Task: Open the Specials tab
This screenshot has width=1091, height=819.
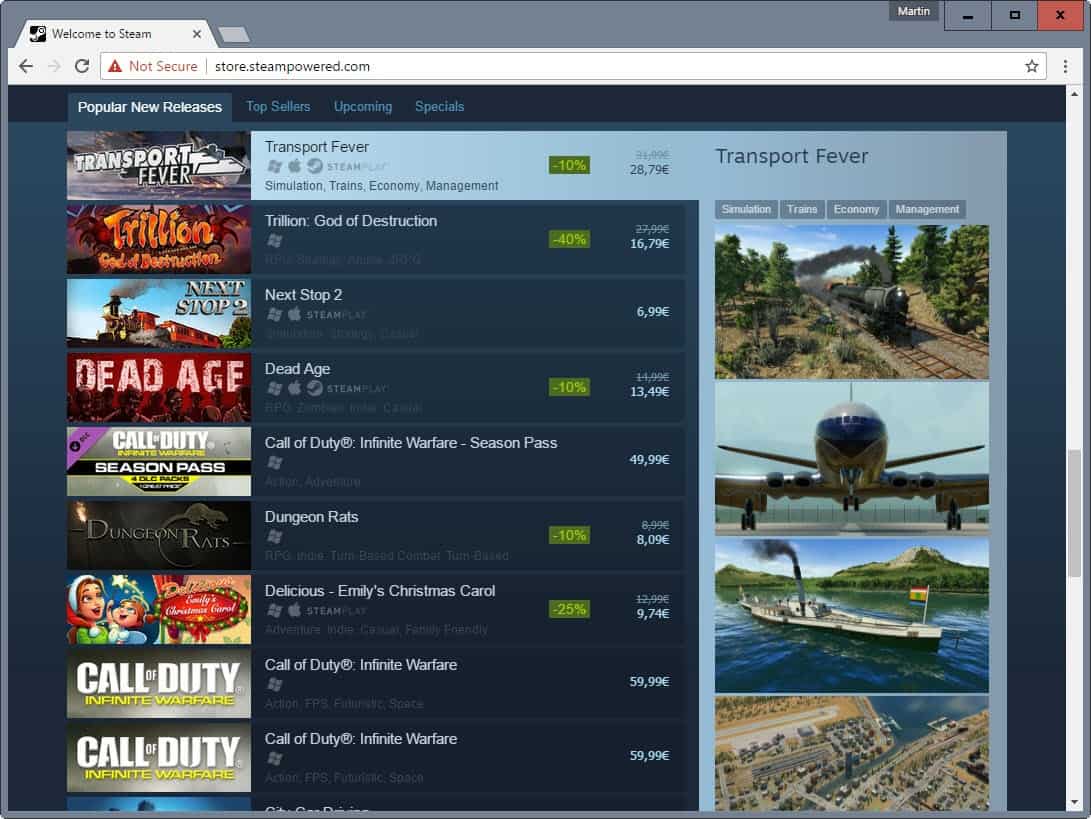Action: pyautogui.click(x=439, y=106)
